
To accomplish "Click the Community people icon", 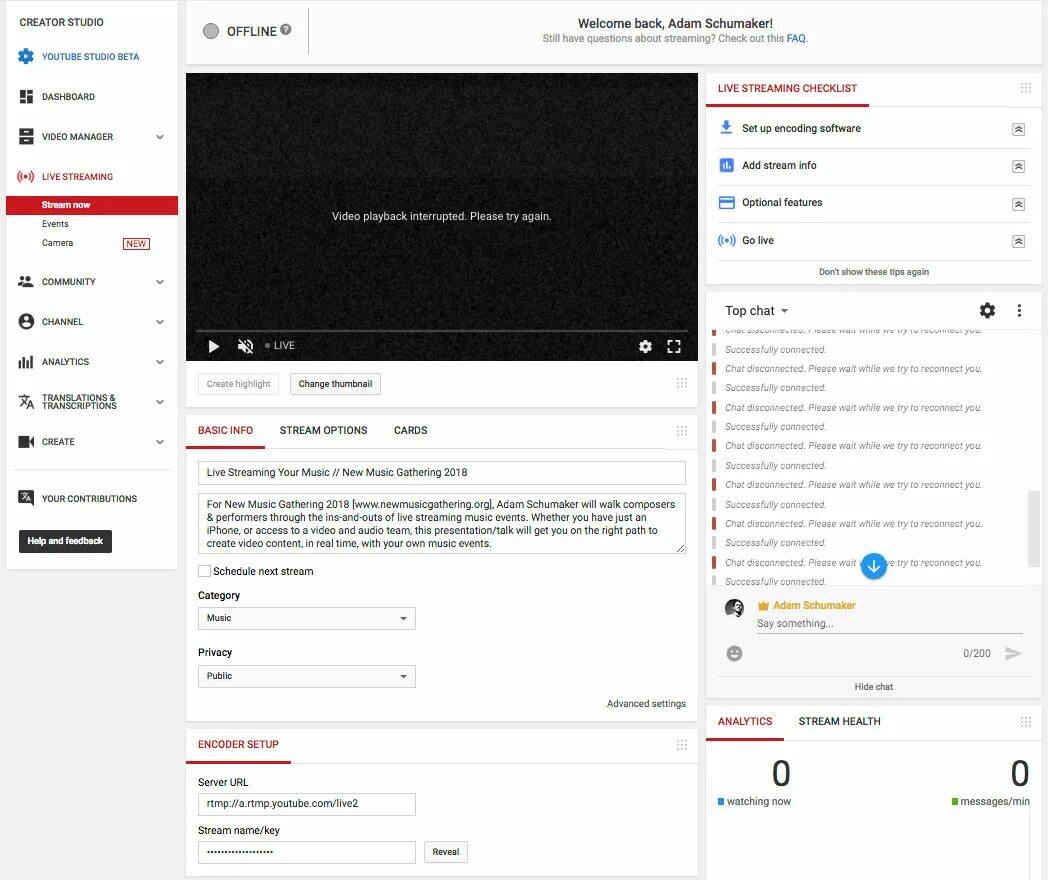I will click(26, 281).
